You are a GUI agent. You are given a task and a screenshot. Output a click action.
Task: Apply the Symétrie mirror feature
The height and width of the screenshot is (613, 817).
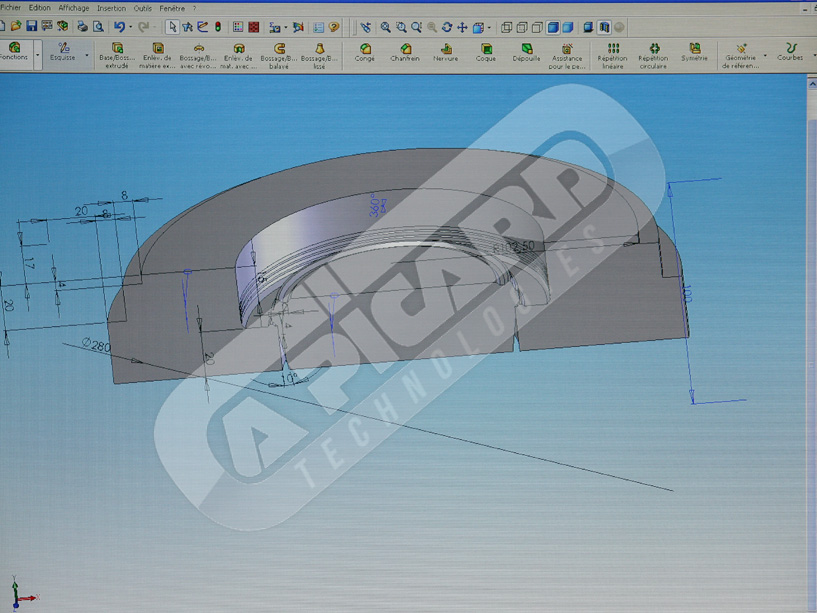pyautogui.click(x=695, y=53)
